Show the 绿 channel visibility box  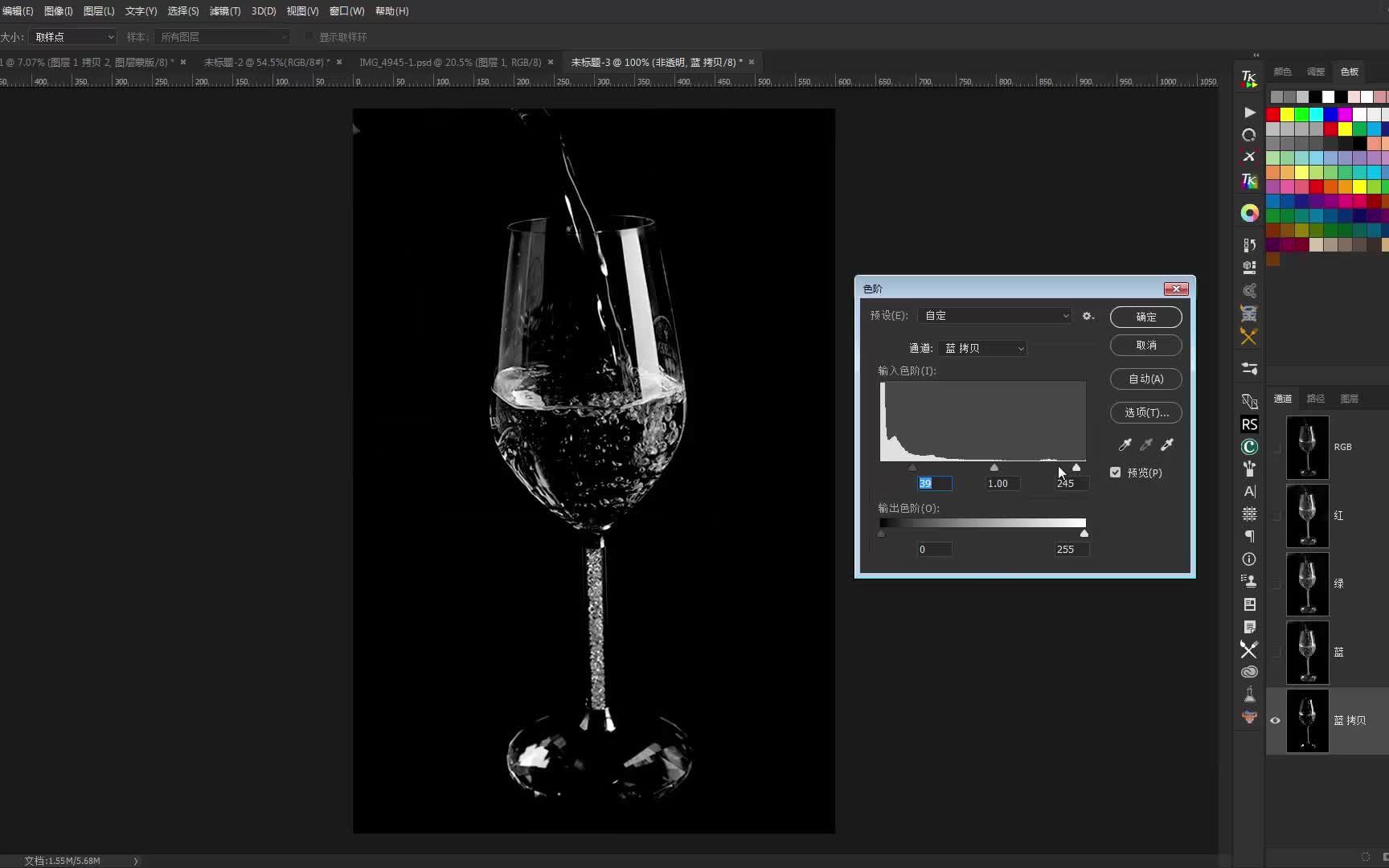pyautogui.click(x=1276, y=583)
